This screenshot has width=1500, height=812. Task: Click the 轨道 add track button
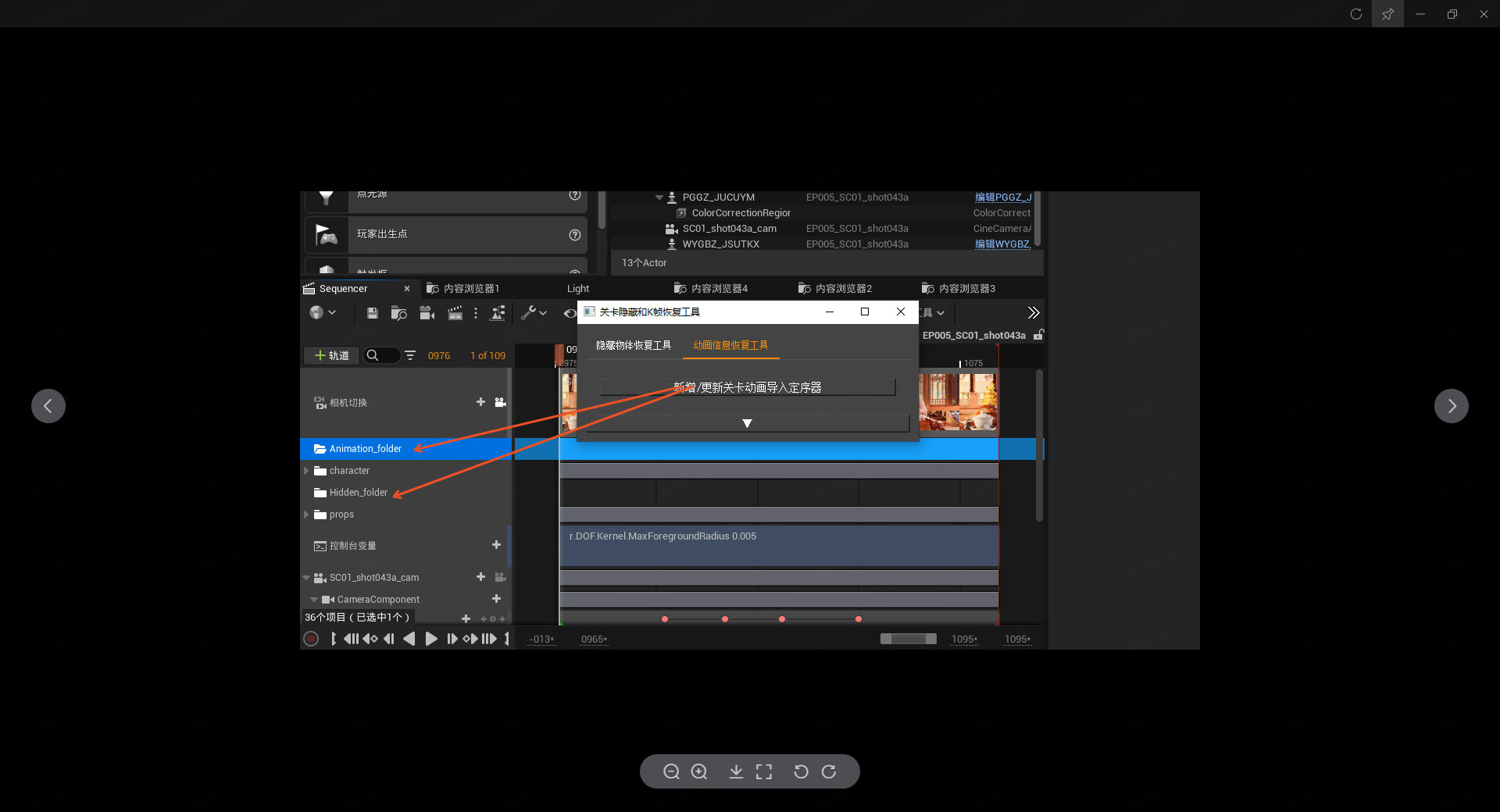pyautogui.click(x=331, y=355)
